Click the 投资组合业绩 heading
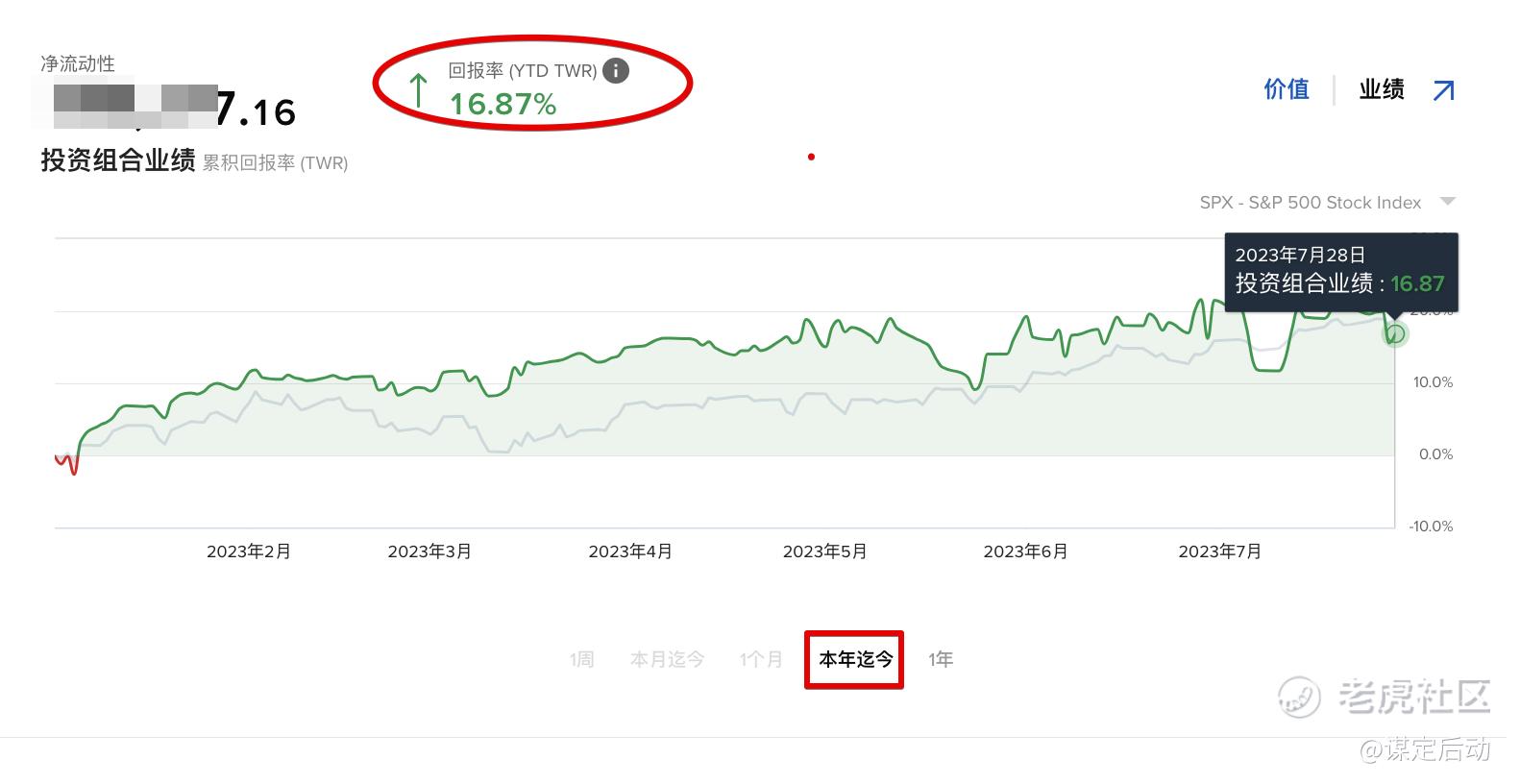Image resolution: width=1520 pixels, height=784 pixels. 118,159
